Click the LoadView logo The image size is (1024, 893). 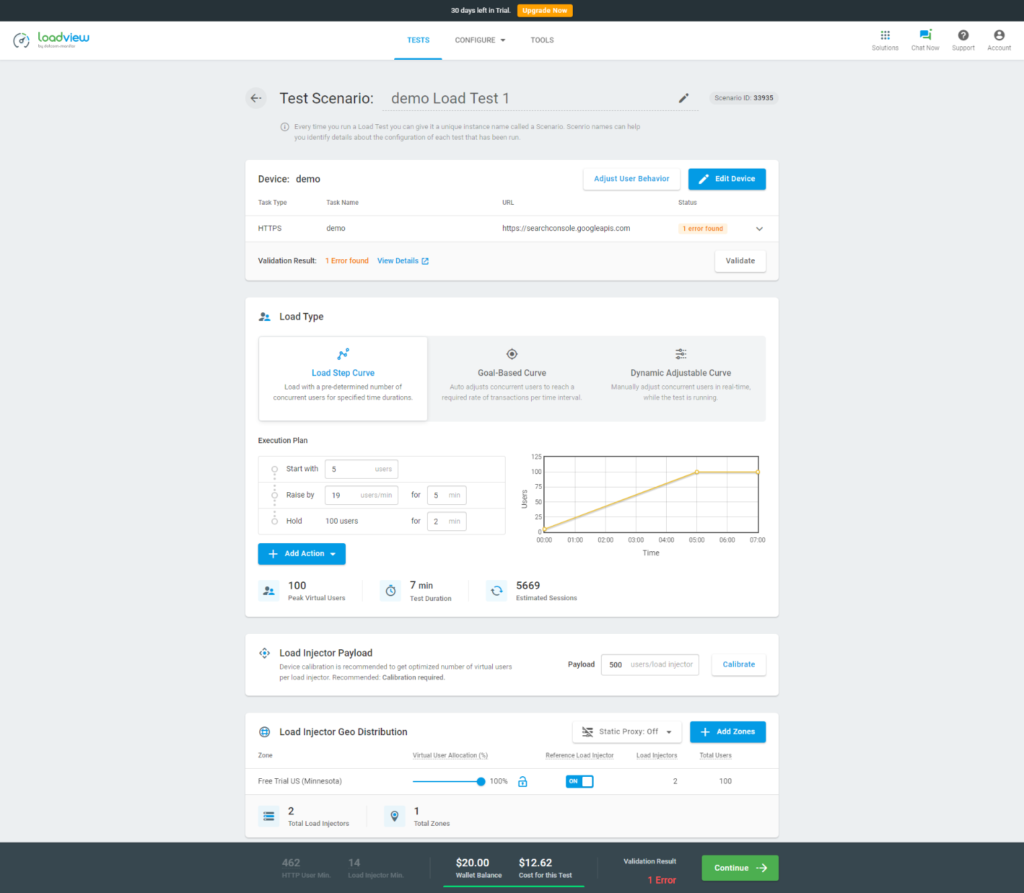pos(51,40)
